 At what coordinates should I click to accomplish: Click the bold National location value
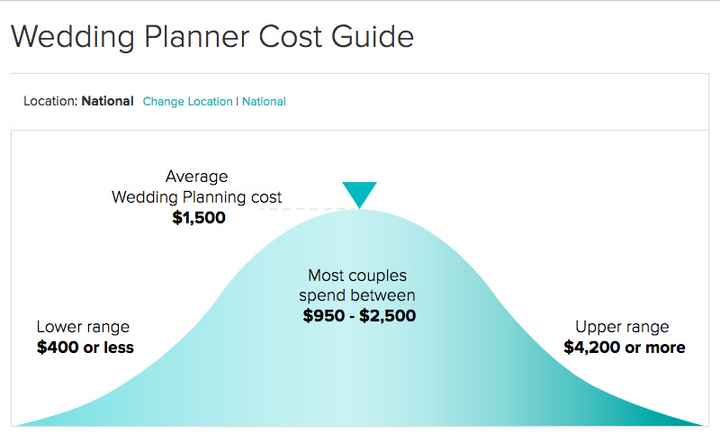pos(108,101)
